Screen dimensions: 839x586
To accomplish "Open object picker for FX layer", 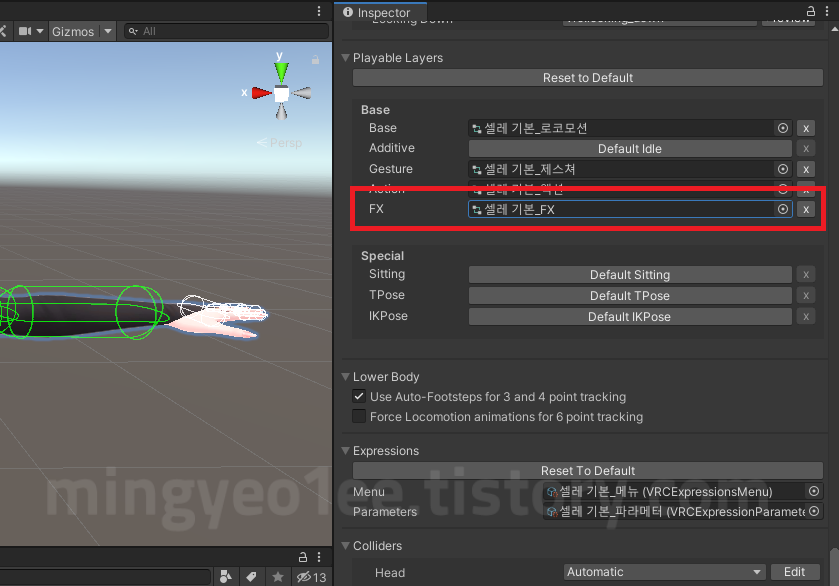I will [x=782, y=209].
